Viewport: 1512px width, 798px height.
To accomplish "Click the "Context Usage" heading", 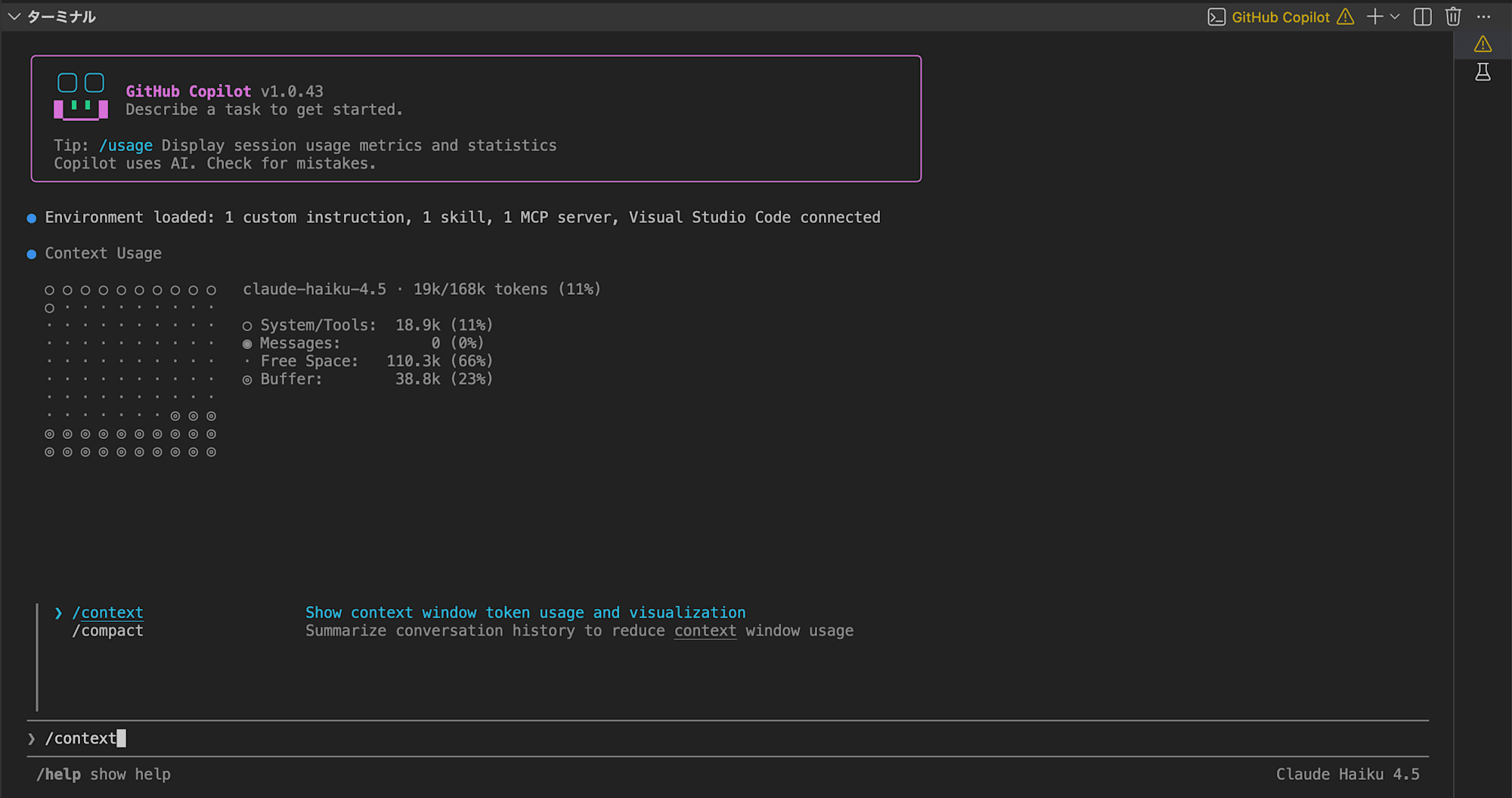I will click(x=103, y=253).
